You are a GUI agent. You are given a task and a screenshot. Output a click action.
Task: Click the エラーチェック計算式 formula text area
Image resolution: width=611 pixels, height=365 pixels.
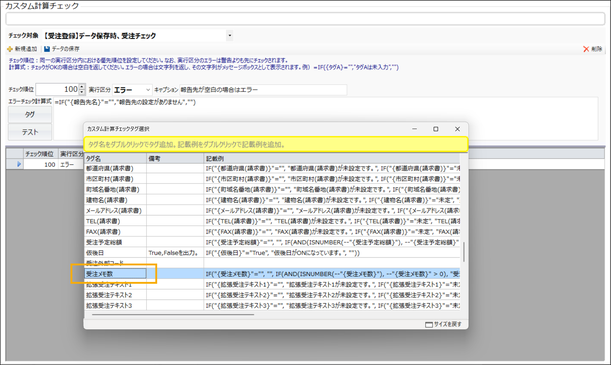325,119
